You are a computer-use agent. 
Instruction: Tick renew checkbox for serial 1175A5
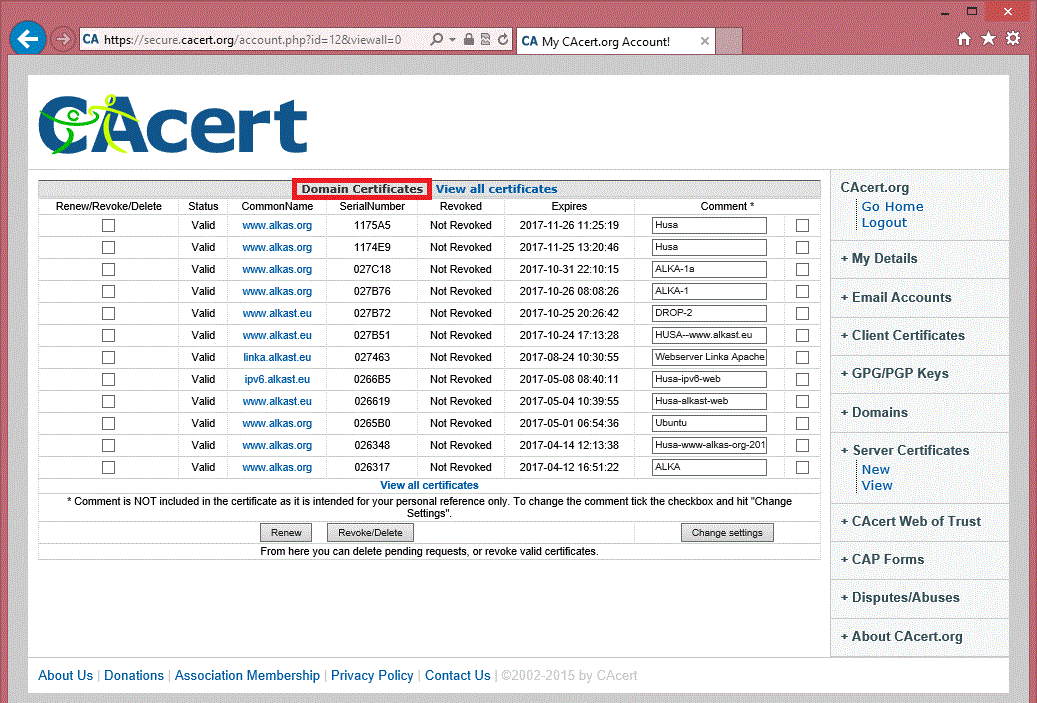pos(108,226)
